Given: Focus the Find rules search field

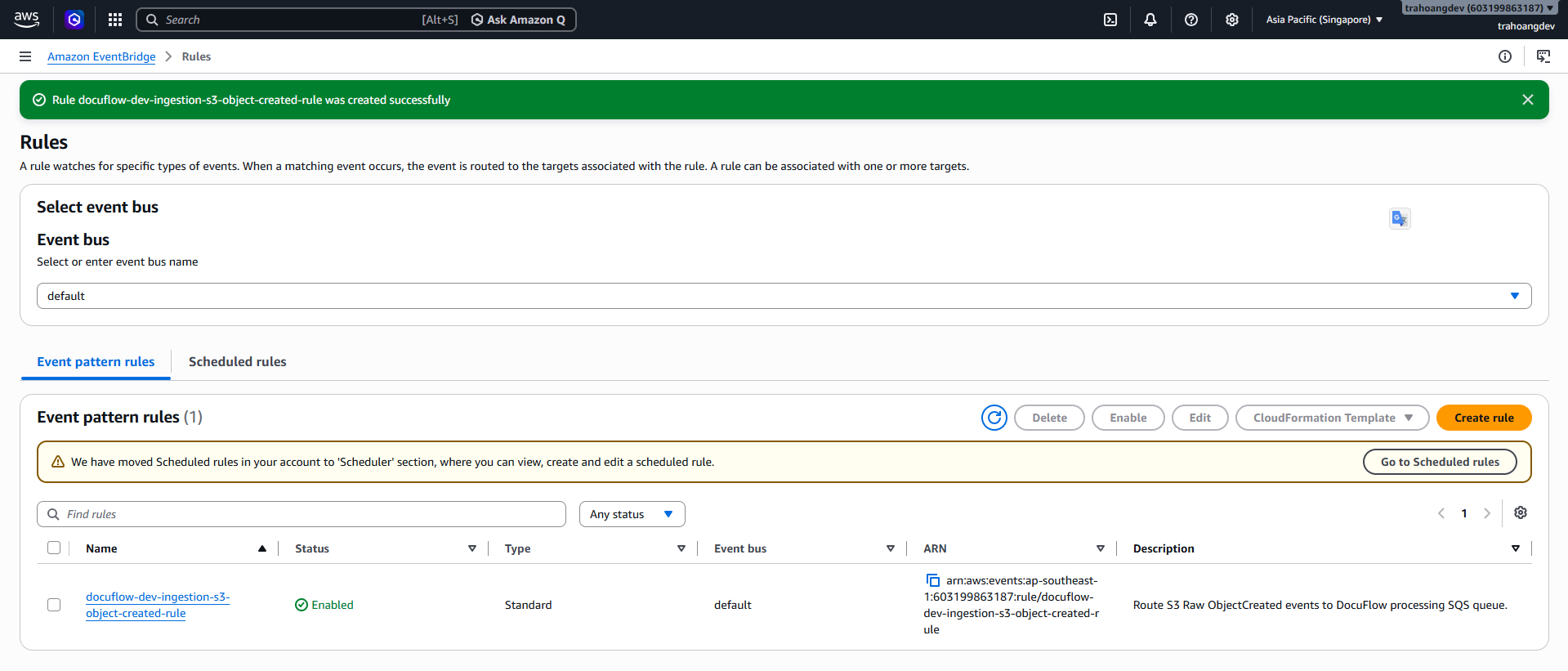Looking at the screenshot, I should tap(302, 514).
